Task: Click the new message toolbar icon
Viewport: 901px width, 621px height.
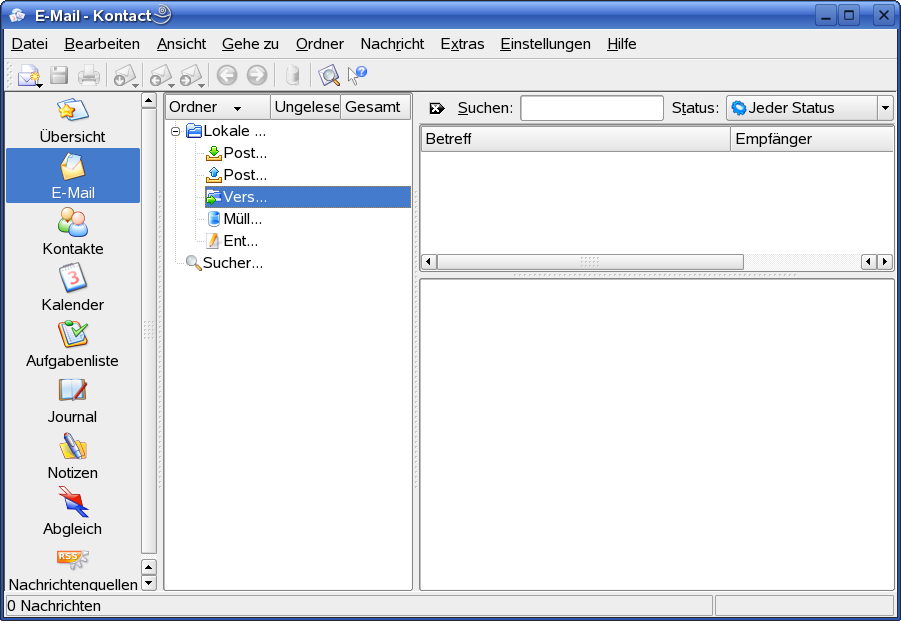Action: click(x=28, y=75)
